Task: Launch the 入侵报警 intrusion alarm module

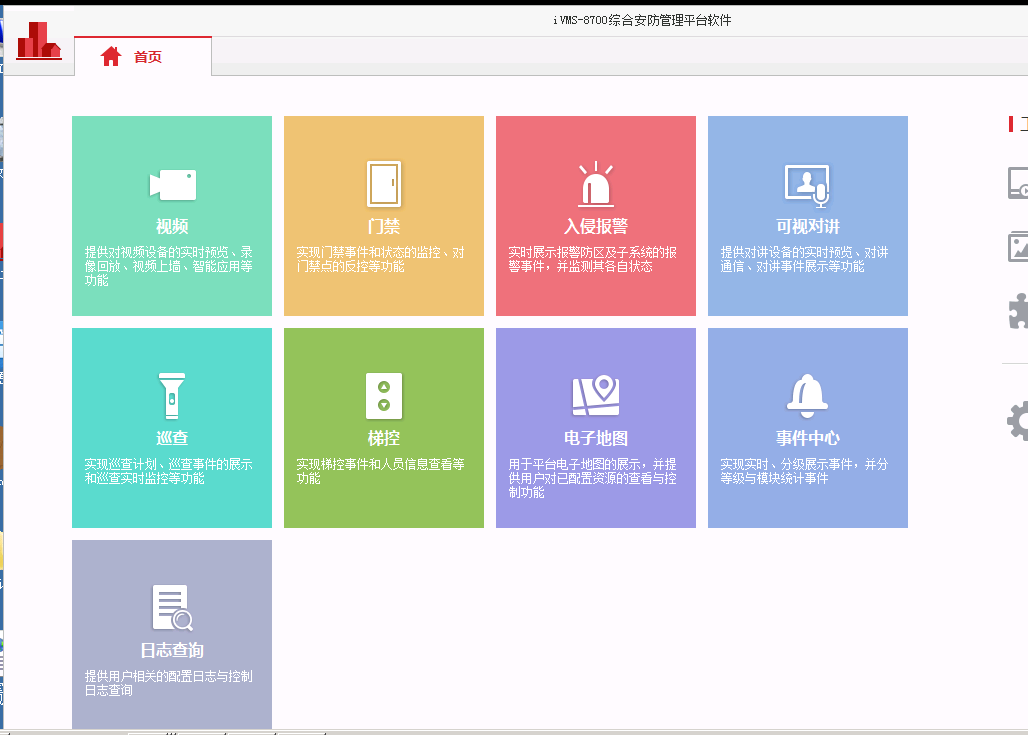Action: coord(596,215)
